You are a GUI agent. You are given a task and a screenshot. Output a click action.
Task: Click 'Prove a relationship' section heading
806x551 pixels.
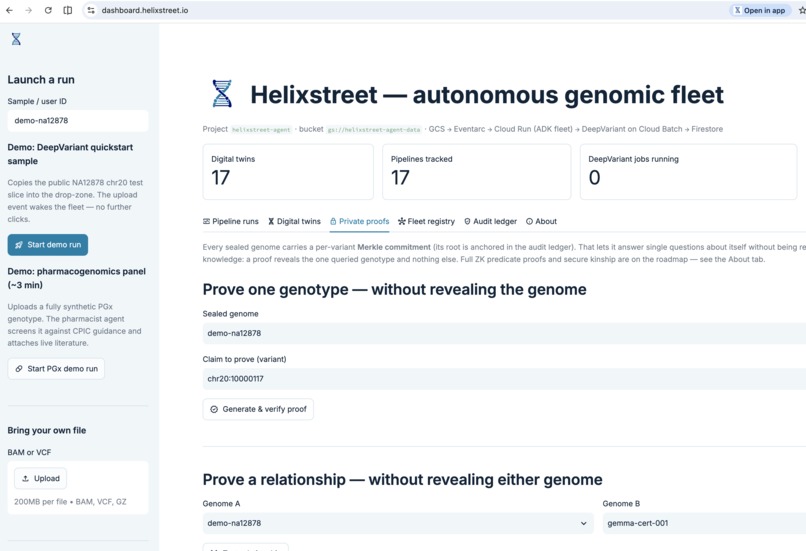[x=402, y=480]
